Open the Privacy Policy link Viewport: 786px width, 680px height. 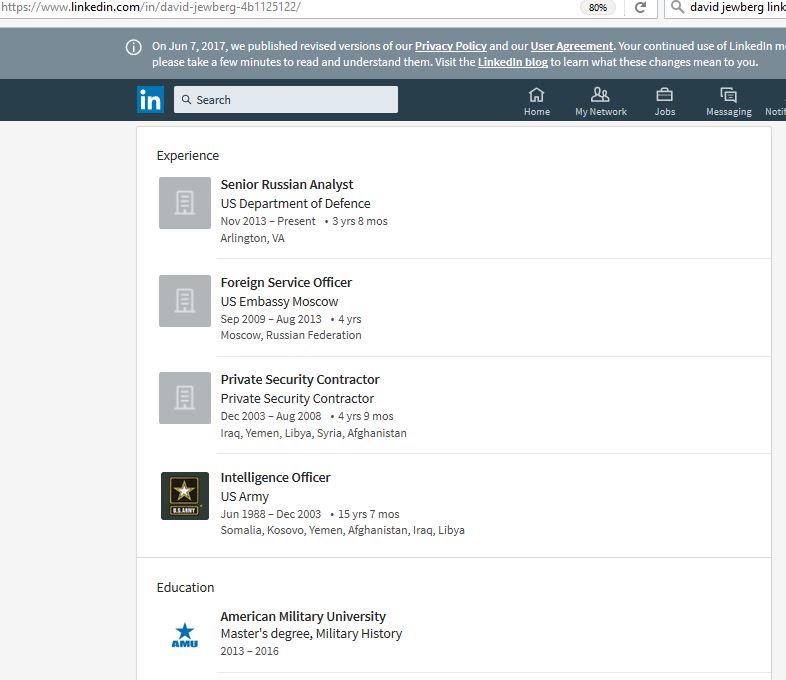[451, 46]
